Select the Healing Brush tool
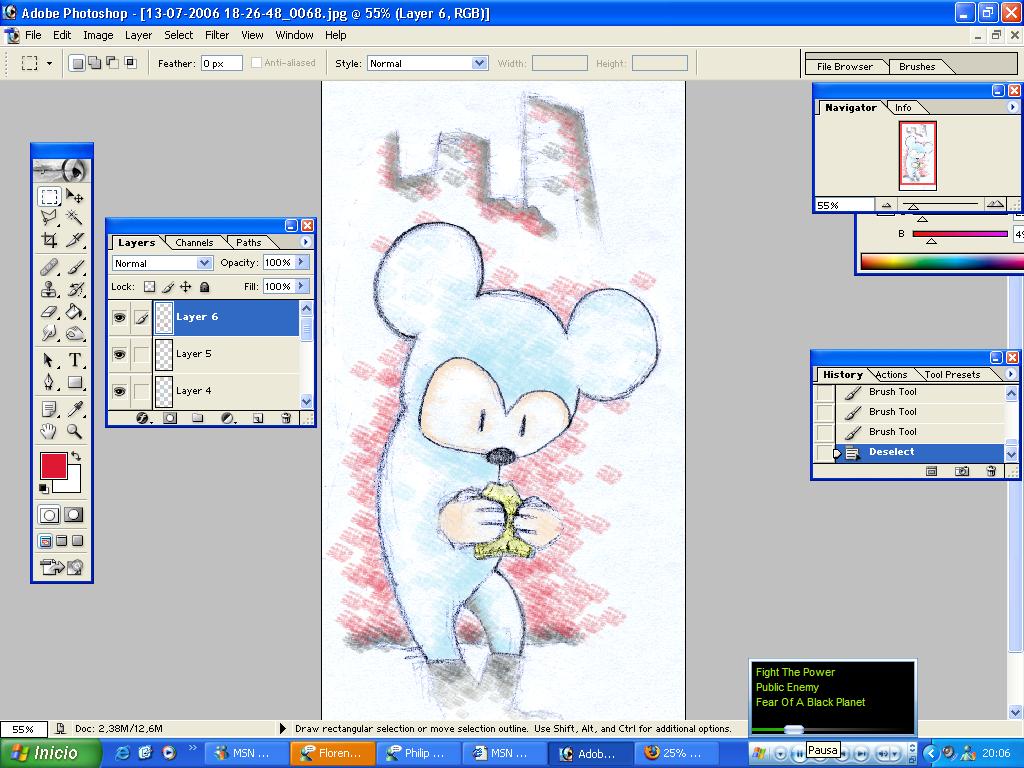 49,266
